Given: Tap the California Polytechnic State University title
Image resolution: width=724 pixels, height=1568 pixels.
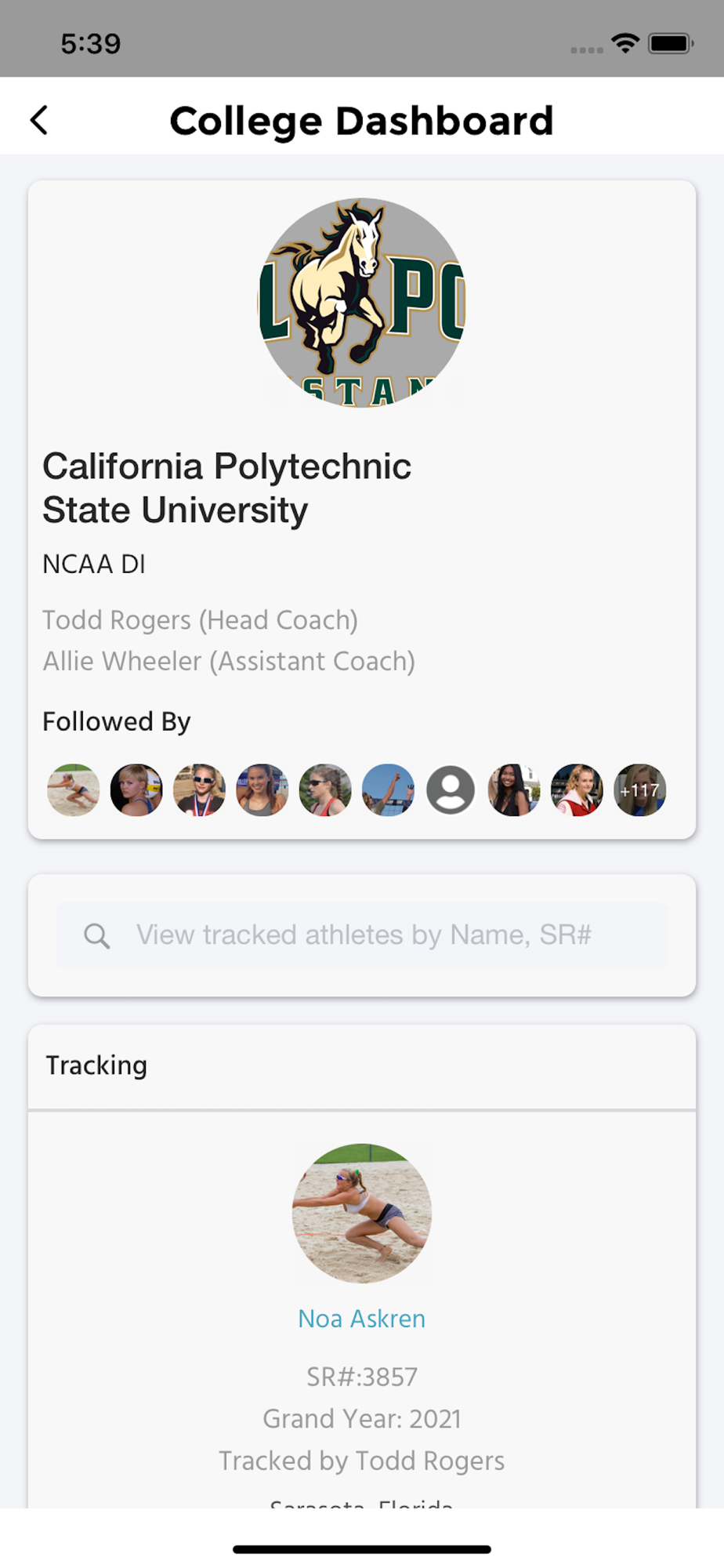Looking at the screenshot, I should coord(226,488).
